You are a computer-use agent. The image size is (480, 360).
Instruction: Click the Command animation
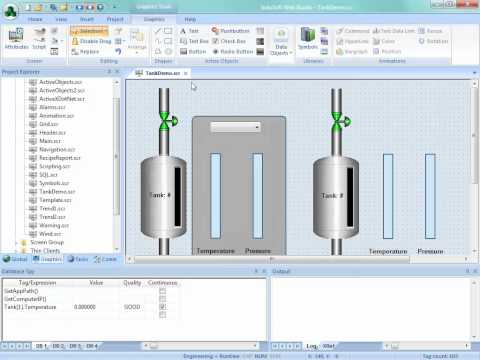coord(353,31)
